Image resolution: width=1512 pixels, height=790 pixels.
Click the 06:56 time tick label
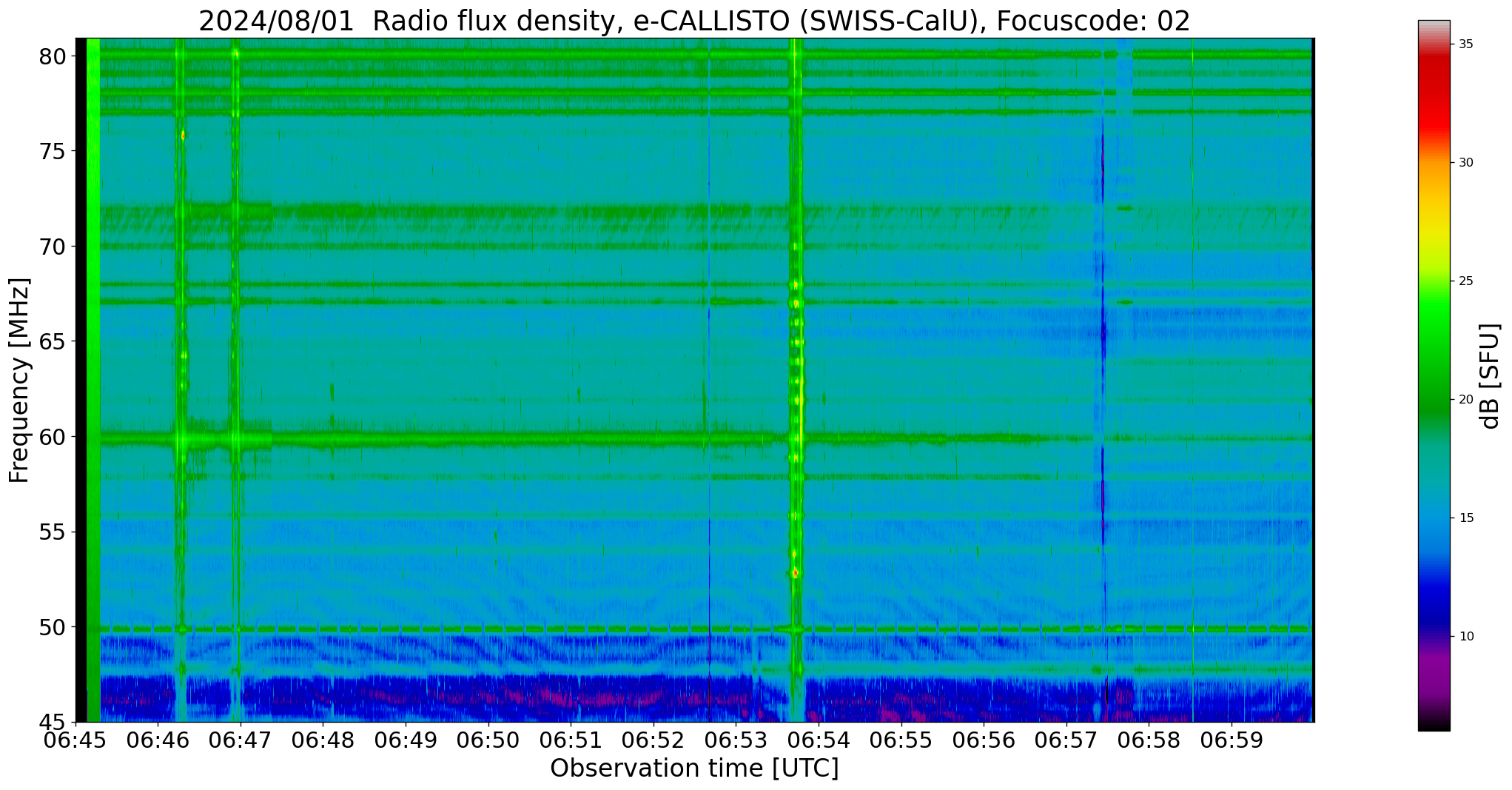click(x=984, y=740)
